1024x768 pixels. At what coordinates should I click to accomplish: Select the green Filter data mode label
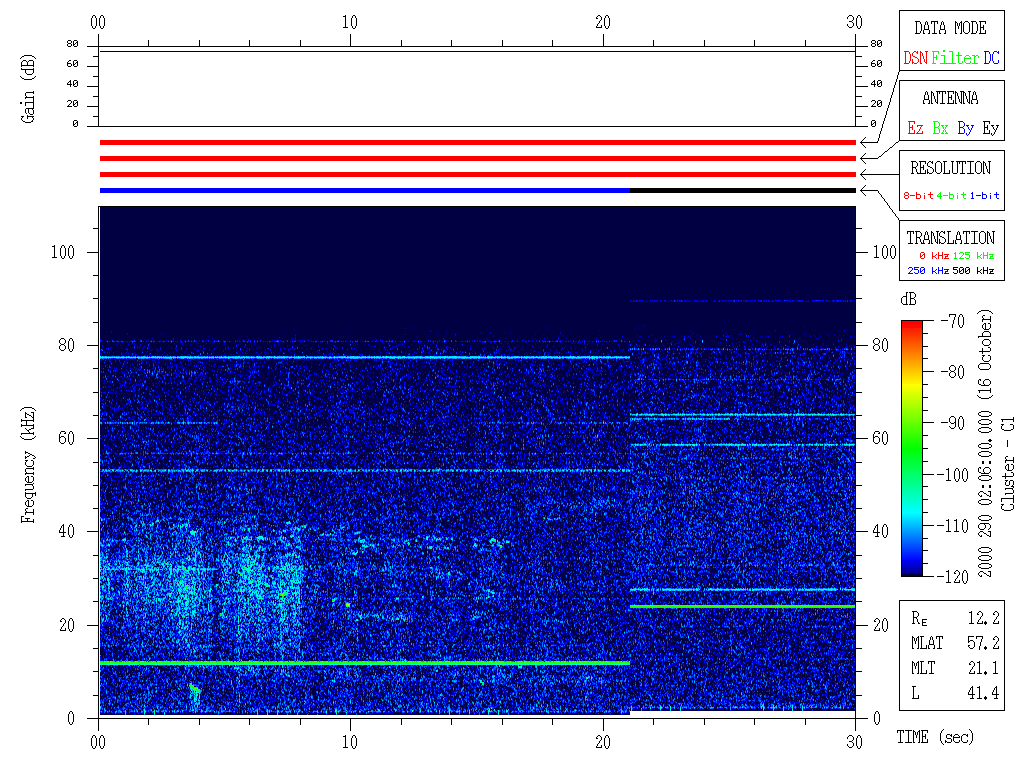[x=955, y=58]
